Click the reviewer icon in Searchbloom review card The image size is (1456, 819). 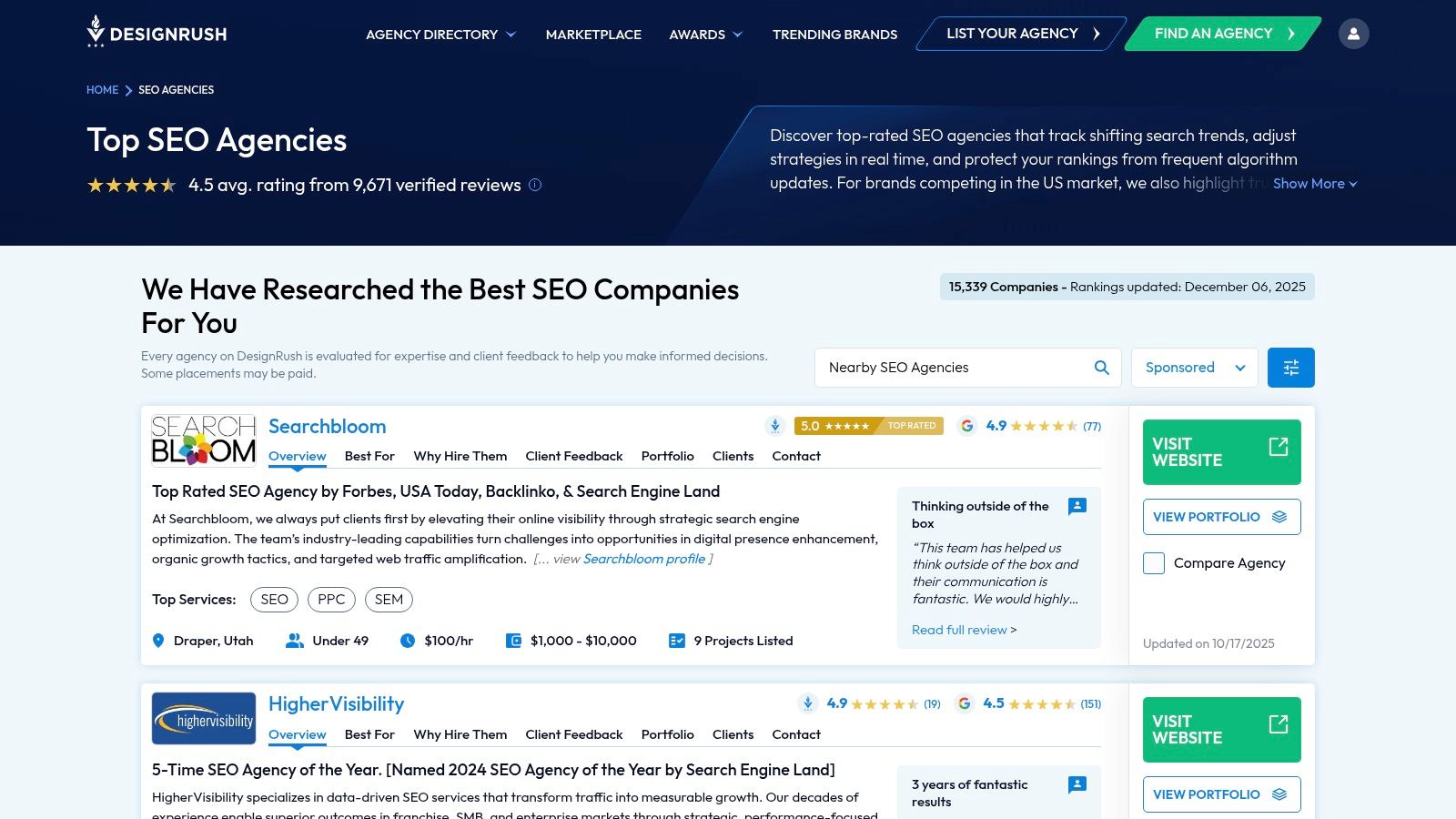point(1077,506)
